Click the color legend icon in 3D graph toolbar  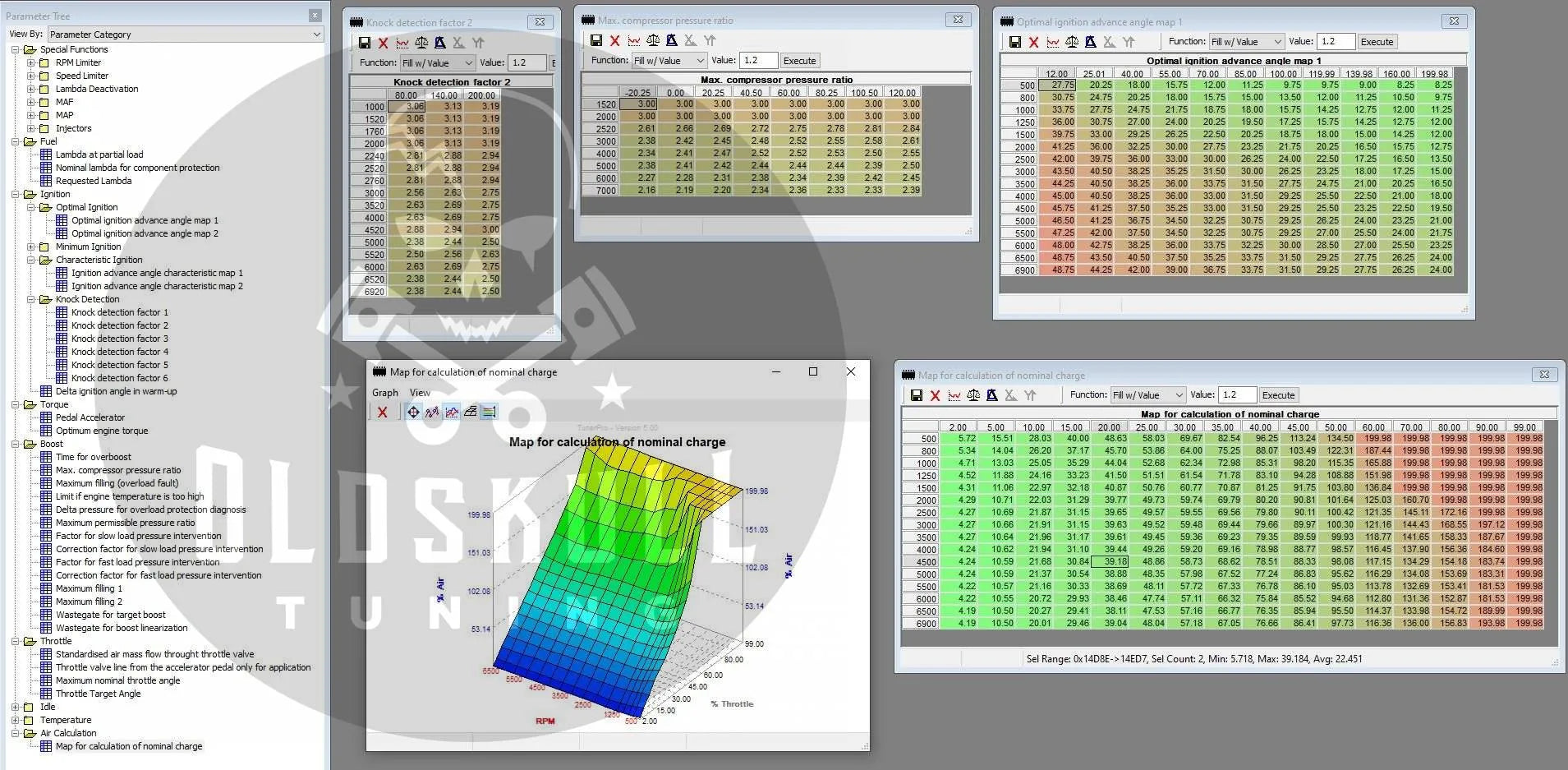pos(489,412)
